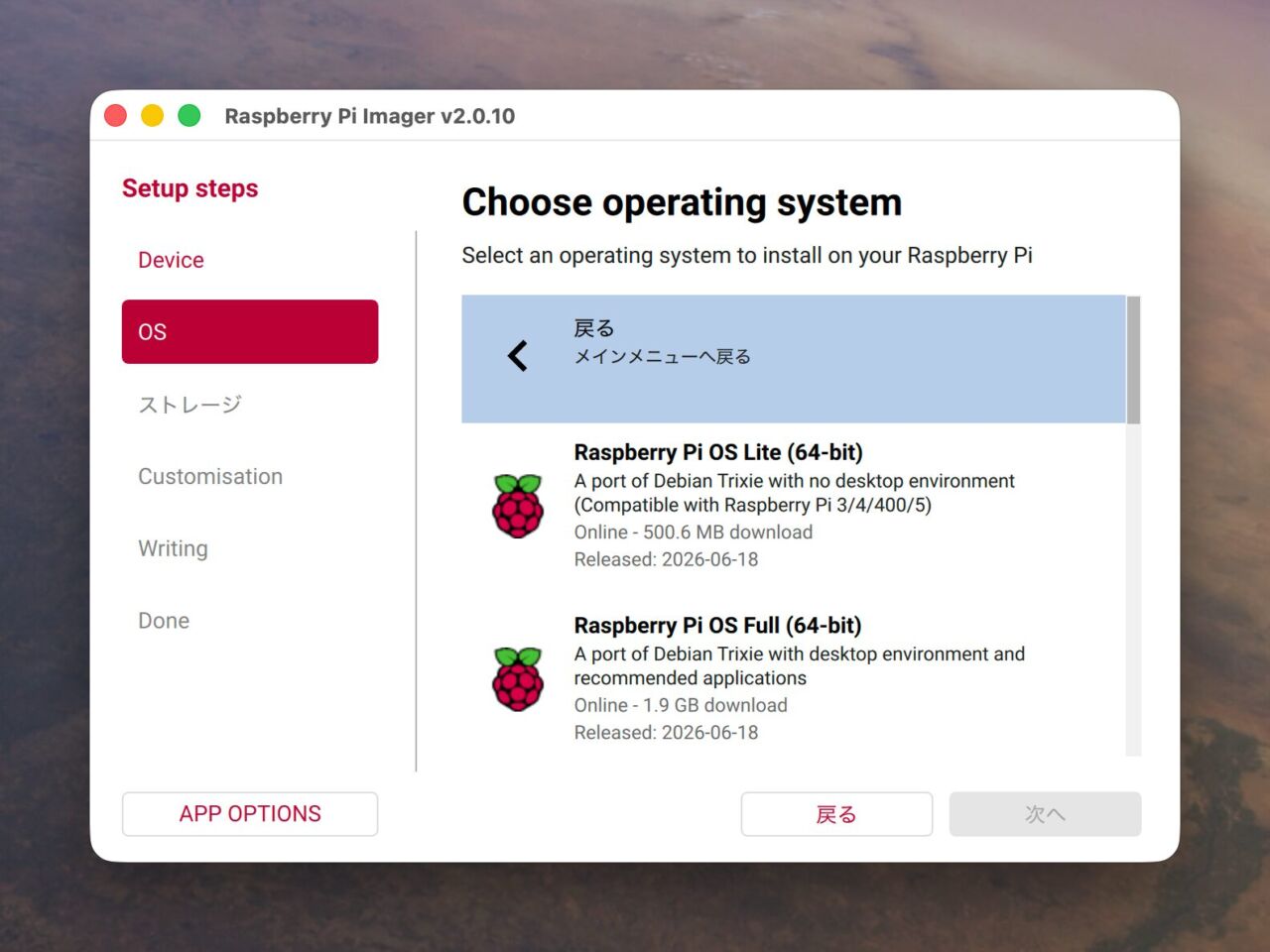Choose Raspberry Pi OS Lite (64-bit)
Image resolution: width=1270 pixels, height=952 pixels.
794,506
